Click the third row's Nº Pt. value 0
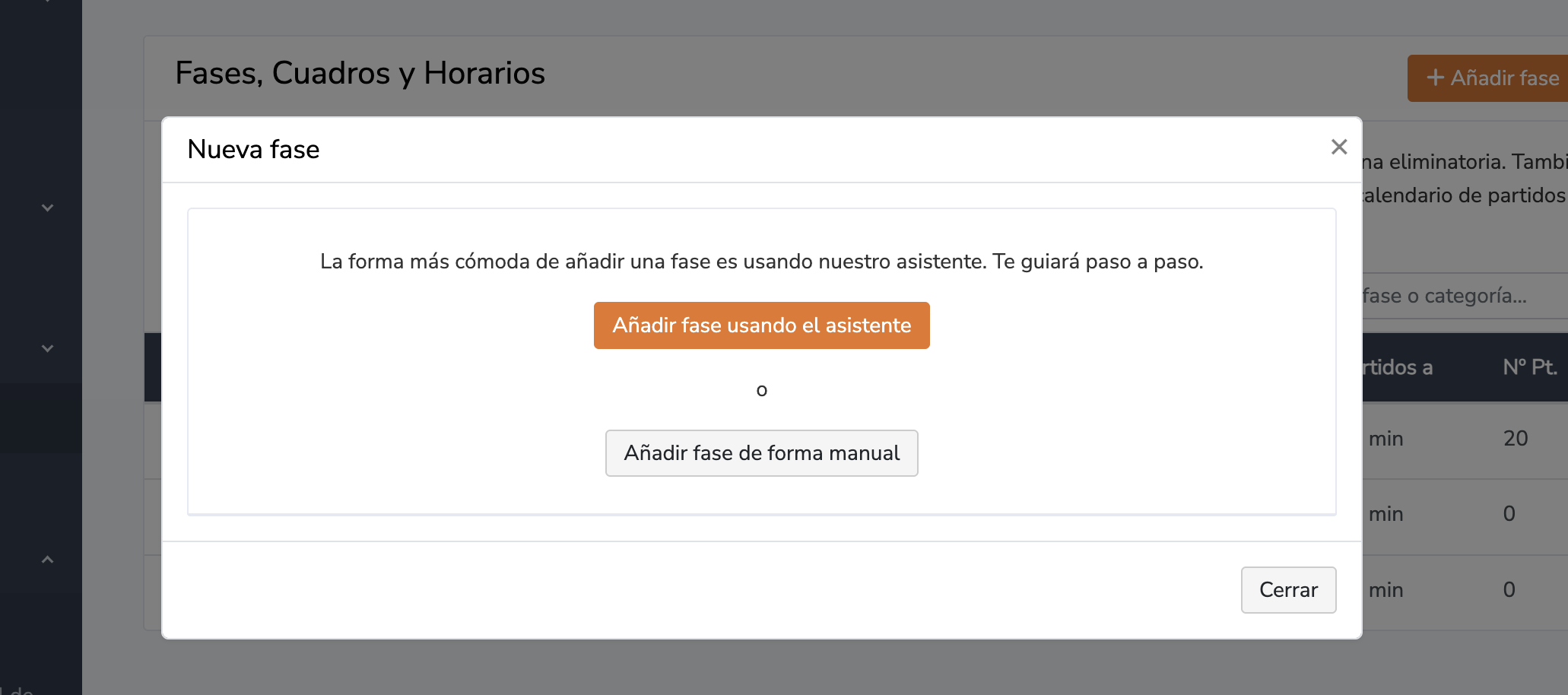The image size is (1568, 695). click(1509, 590)
